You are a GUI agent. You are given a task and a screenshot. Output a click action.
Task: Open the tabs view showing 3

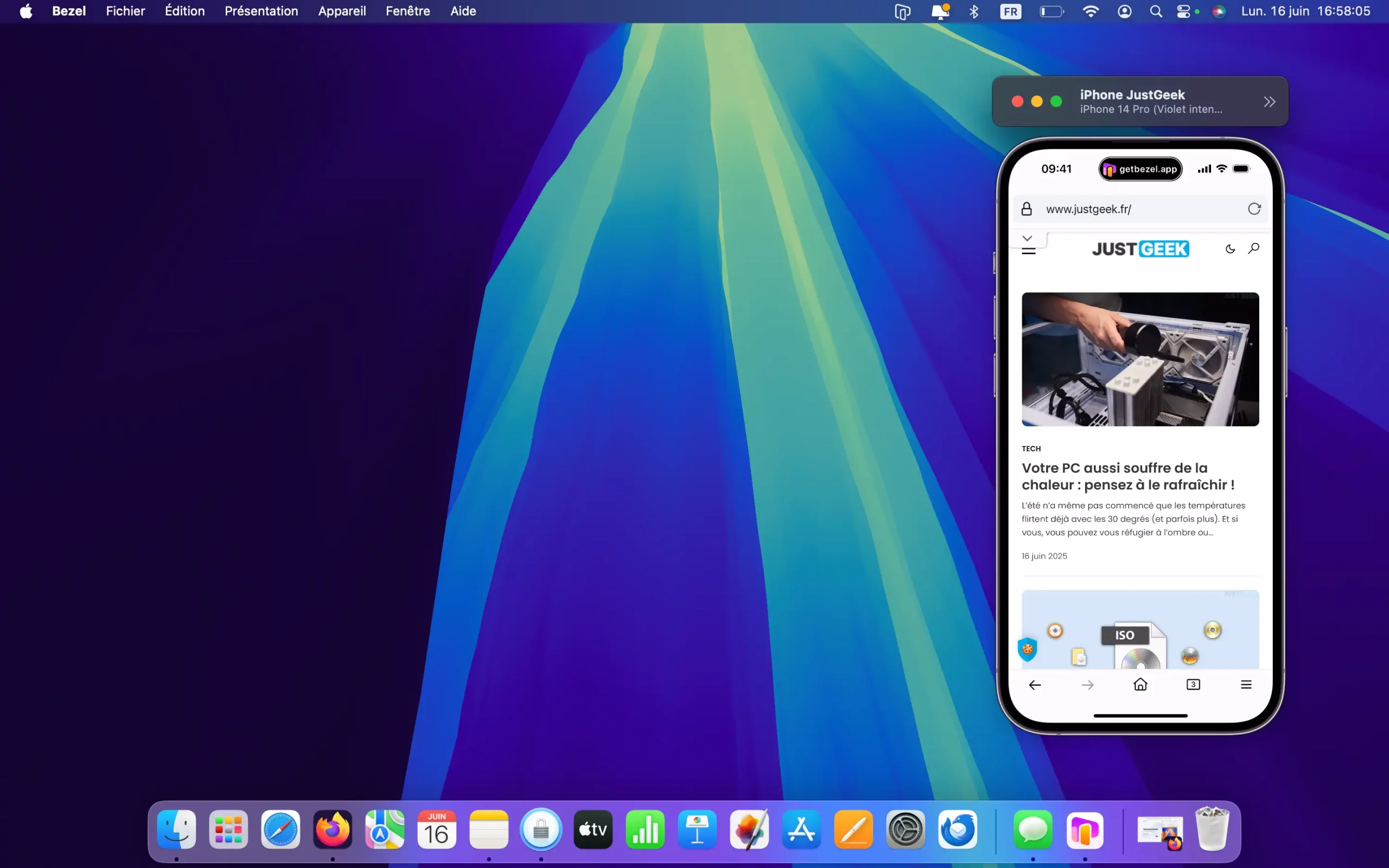1193,684
